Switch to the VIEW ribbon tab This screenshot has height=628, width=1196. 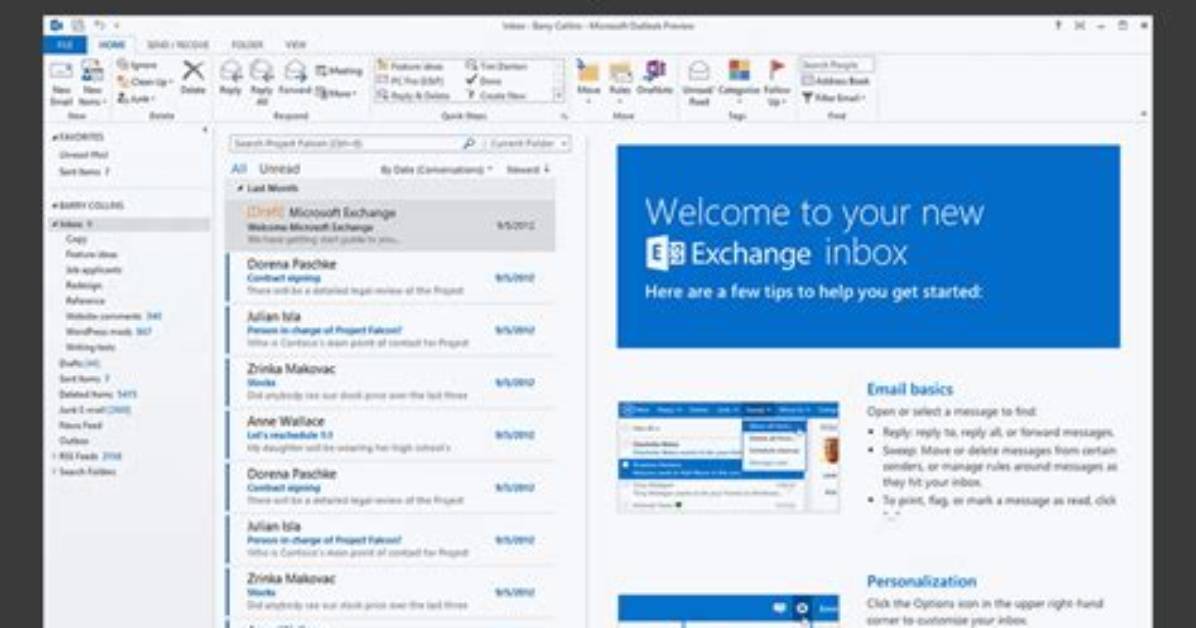tap(295, 45)
